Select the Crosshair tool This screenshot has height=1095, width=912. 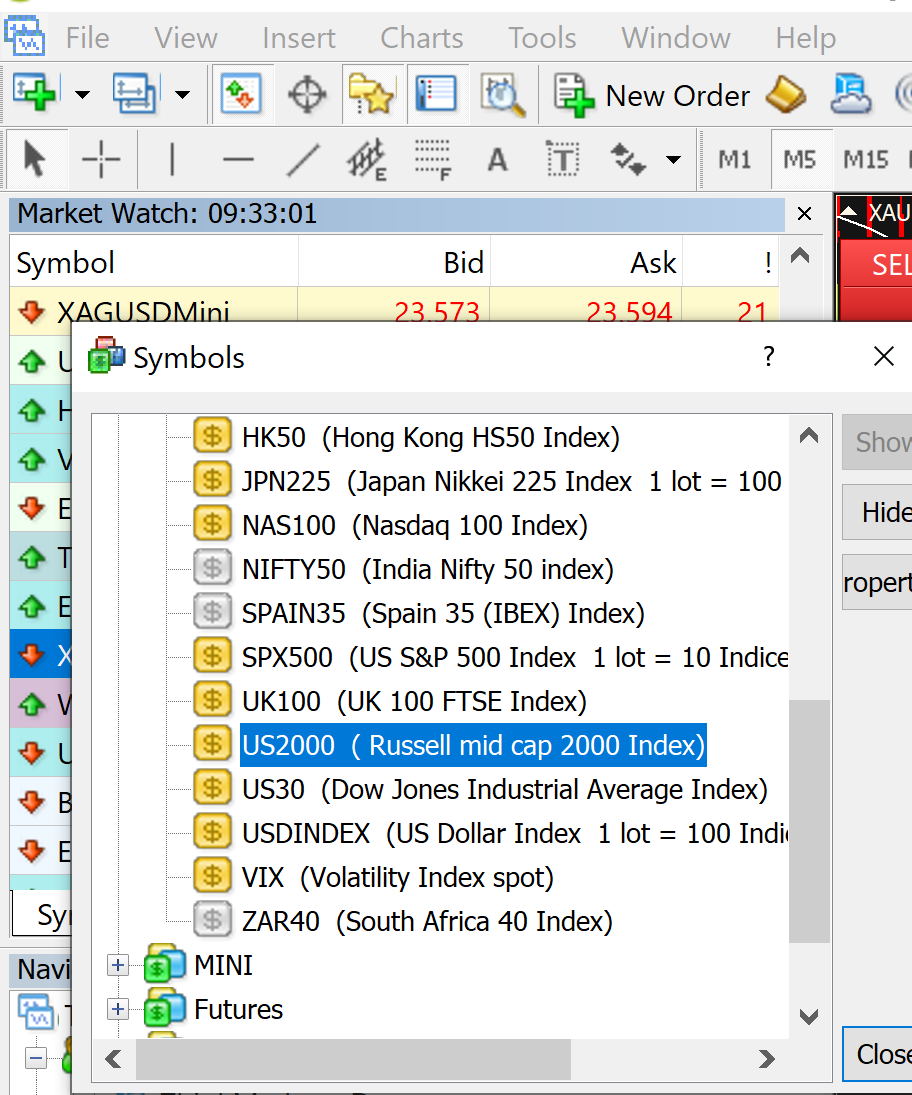[x=101, y=159]
